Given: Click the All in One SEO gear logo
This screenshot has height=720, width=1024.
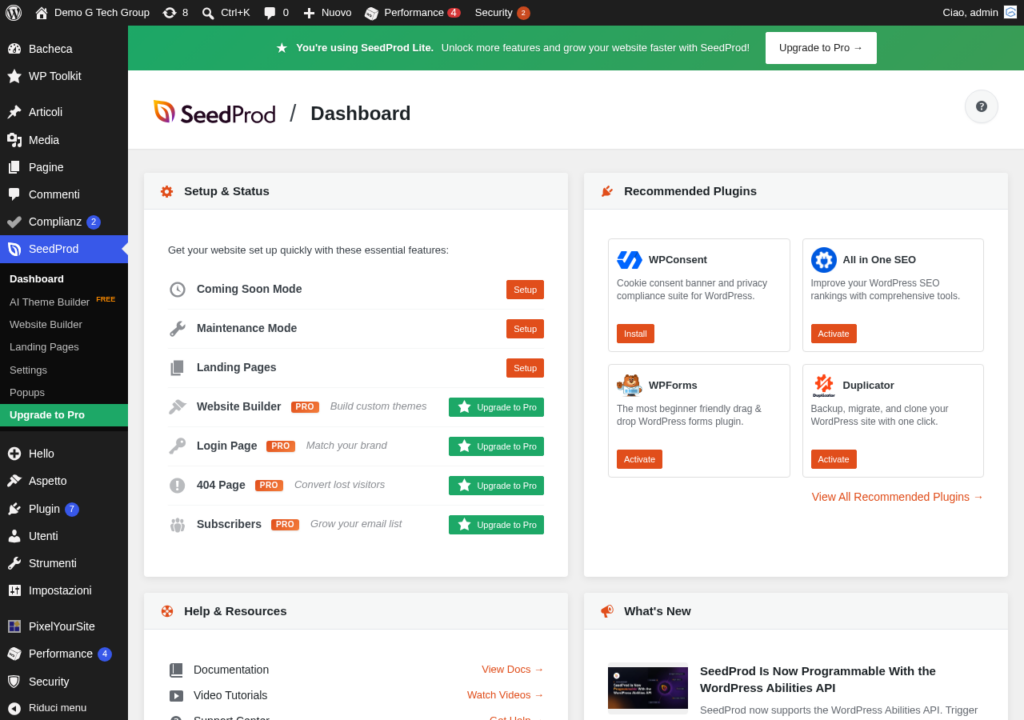Looking at the screenshot, I should pos(824,259).
